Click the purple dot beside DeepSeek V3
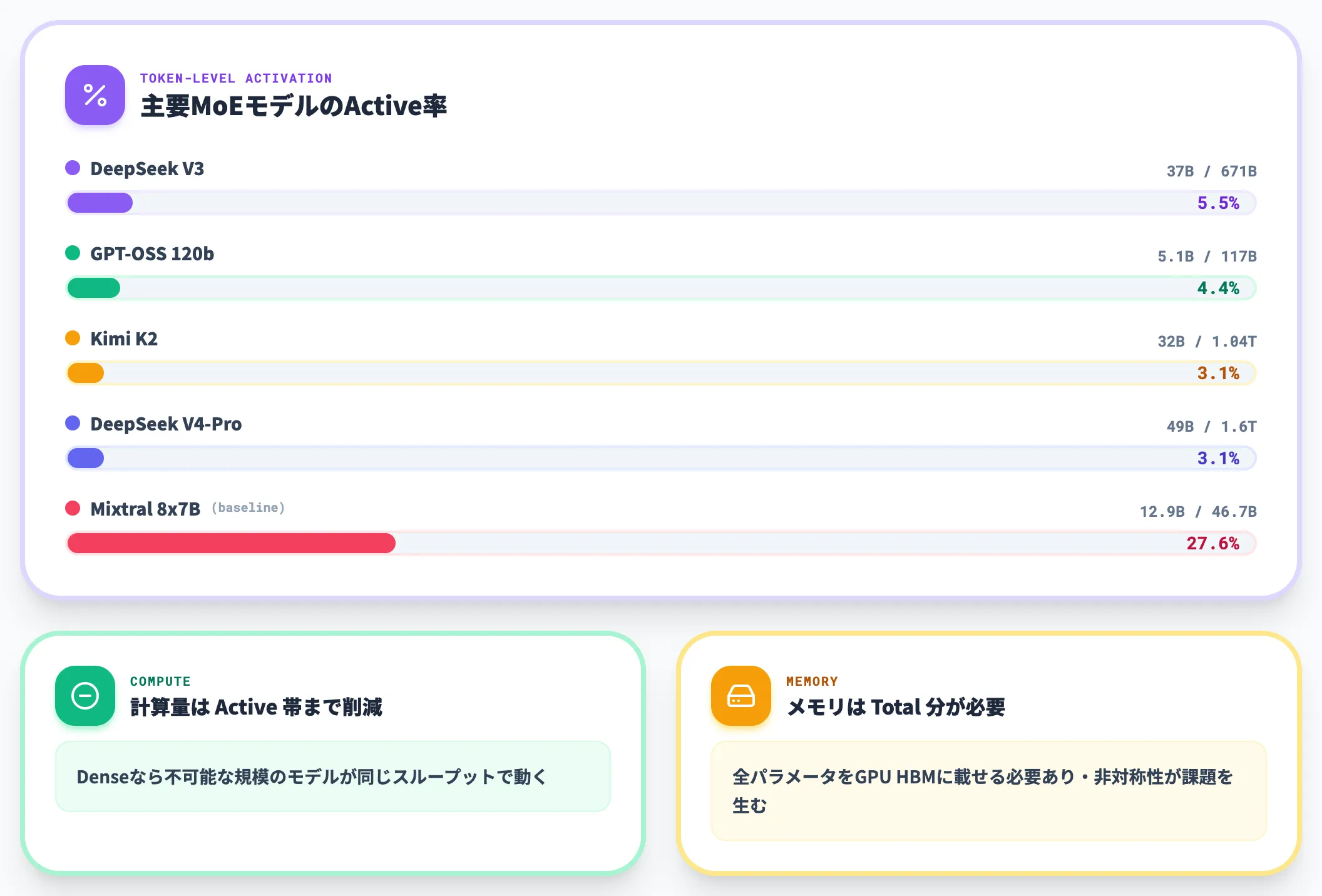 [x=73, y=168]
